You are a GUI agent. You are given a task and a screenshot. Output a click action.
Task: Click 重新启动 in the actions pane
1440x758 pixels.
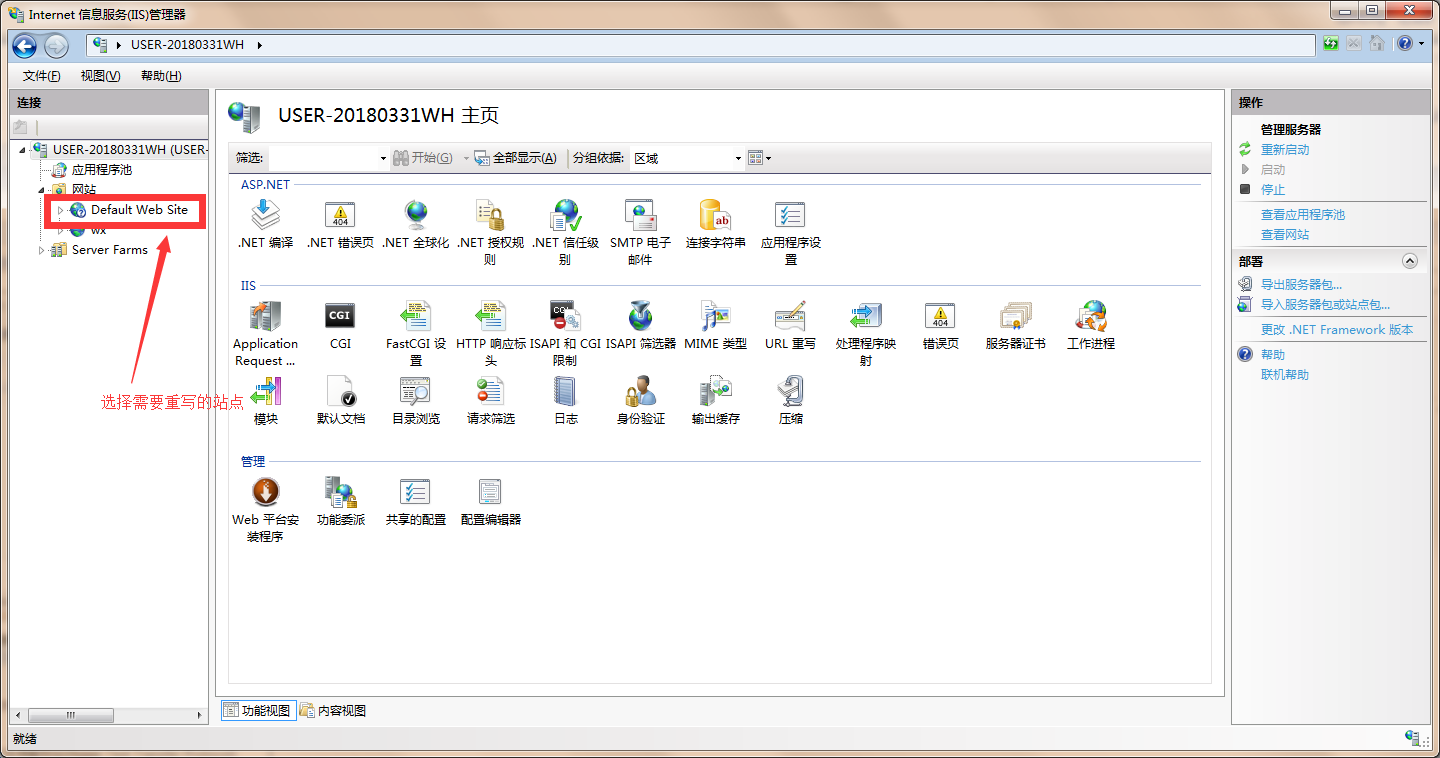1285,150
